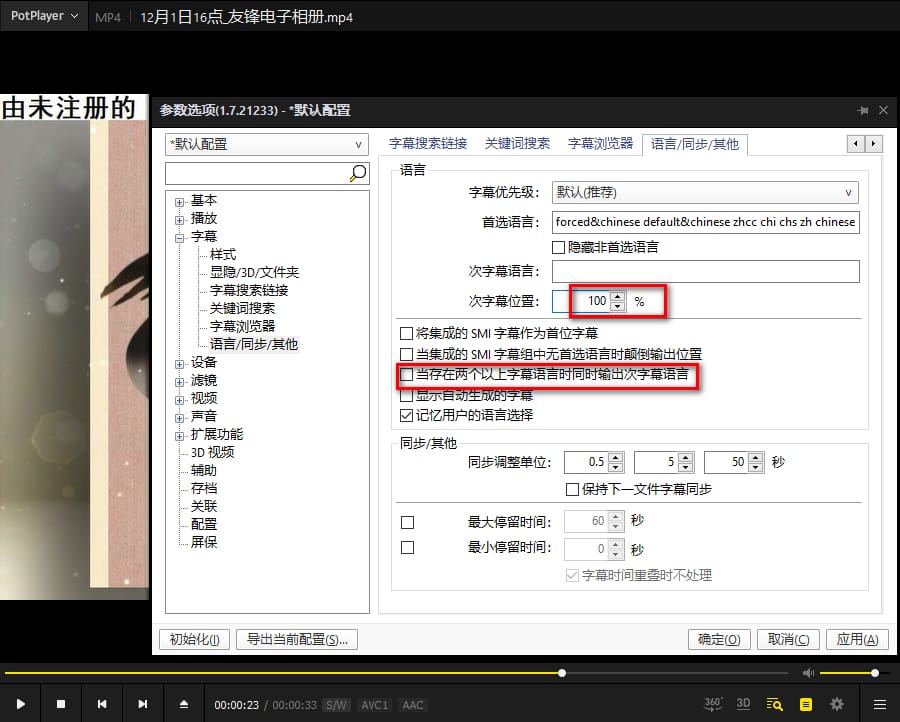Image resolution: width=900 pixels, height=722 pixels.
Task: Increase the 50 seconds sync stepper
Action: click(756, 457)
